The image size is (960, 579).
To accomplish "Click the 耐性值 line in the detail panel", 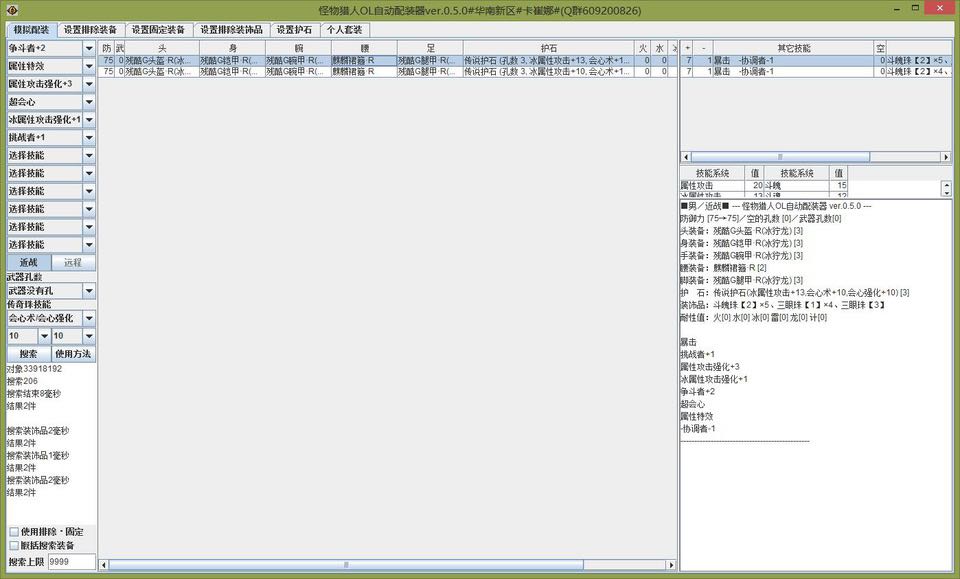I will (x=754, y=317).
